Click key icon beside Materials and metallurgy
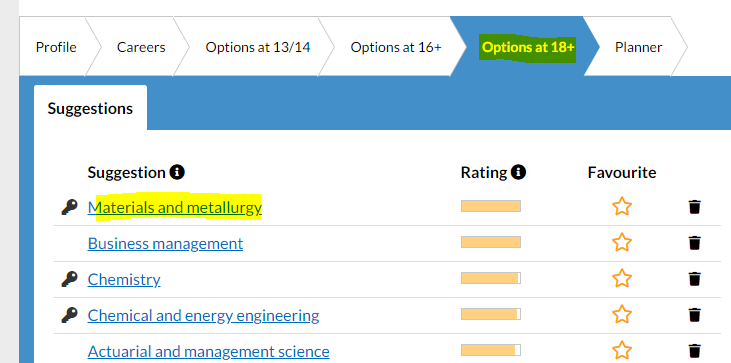This screenshot has width=731, height=363. (x=69, y=207)
